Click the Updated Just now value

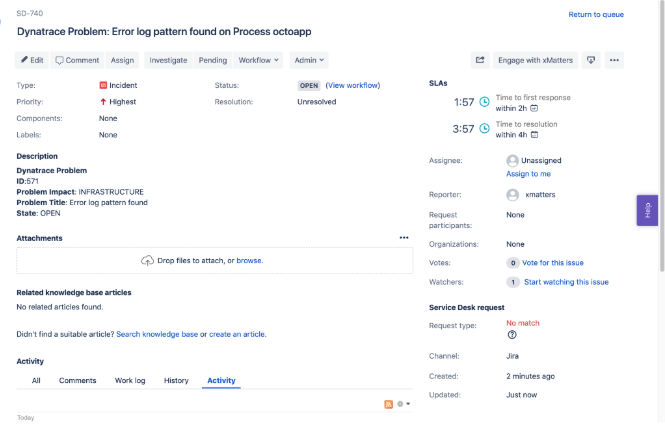pyautogui.click(x=522, y=395)
